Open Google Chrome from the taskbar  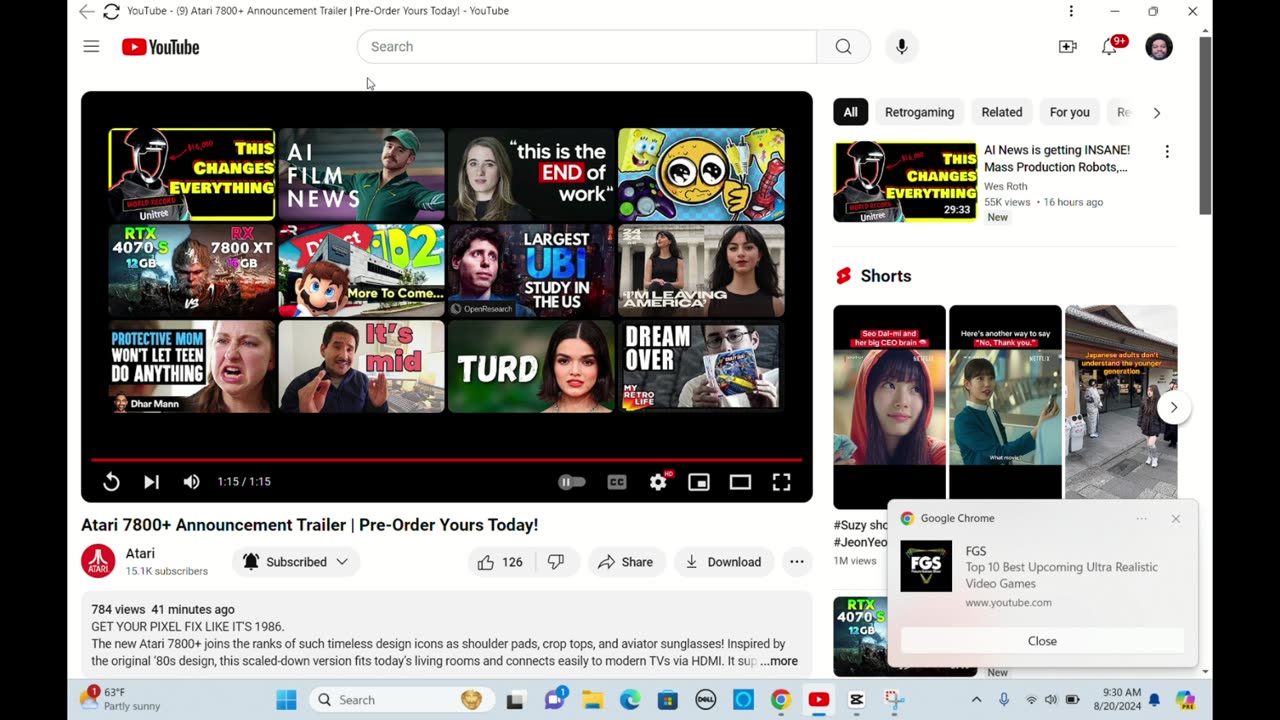[781, 700]
